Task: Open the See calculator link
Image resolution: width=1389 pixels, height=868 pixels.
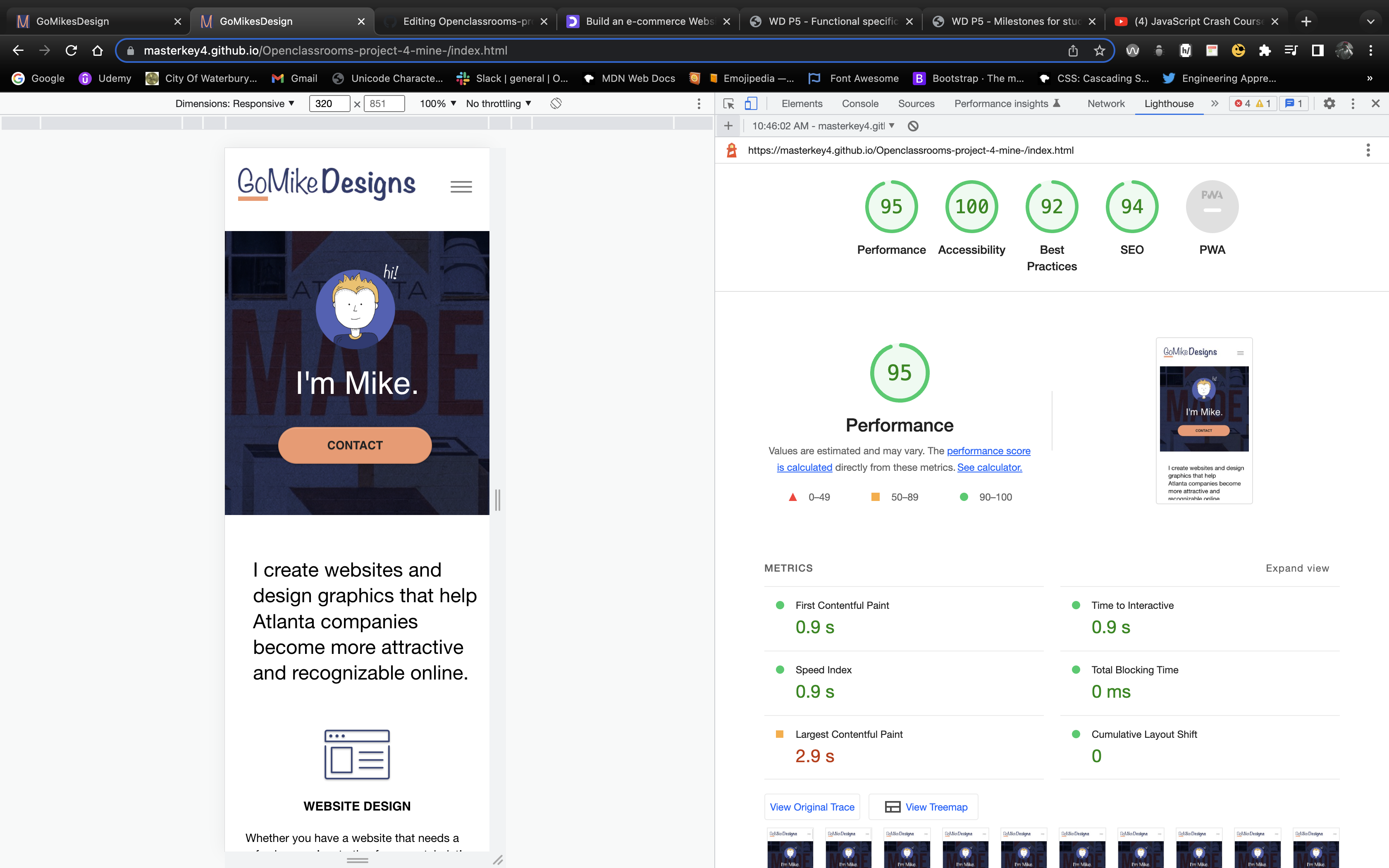Action: click(989, 467)
